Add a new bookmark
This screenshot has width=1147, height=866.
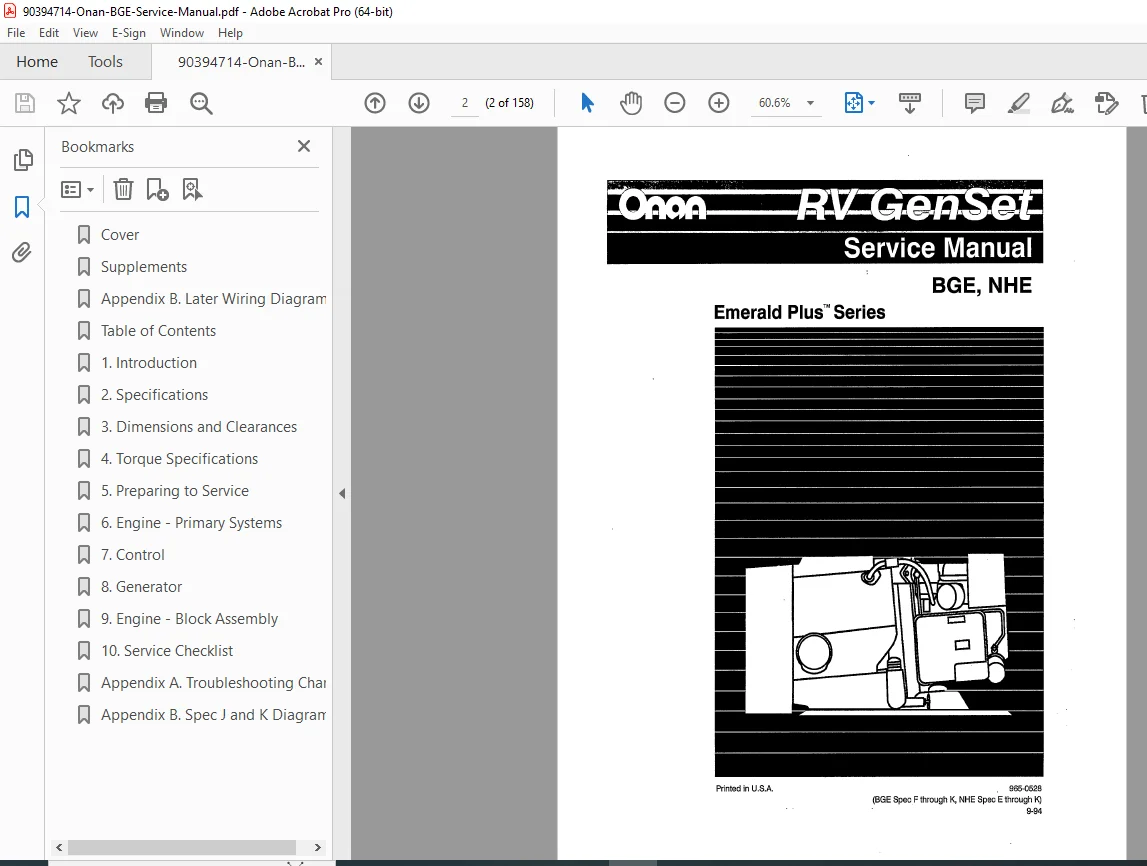pyautogui.click(x=157, y=189)
